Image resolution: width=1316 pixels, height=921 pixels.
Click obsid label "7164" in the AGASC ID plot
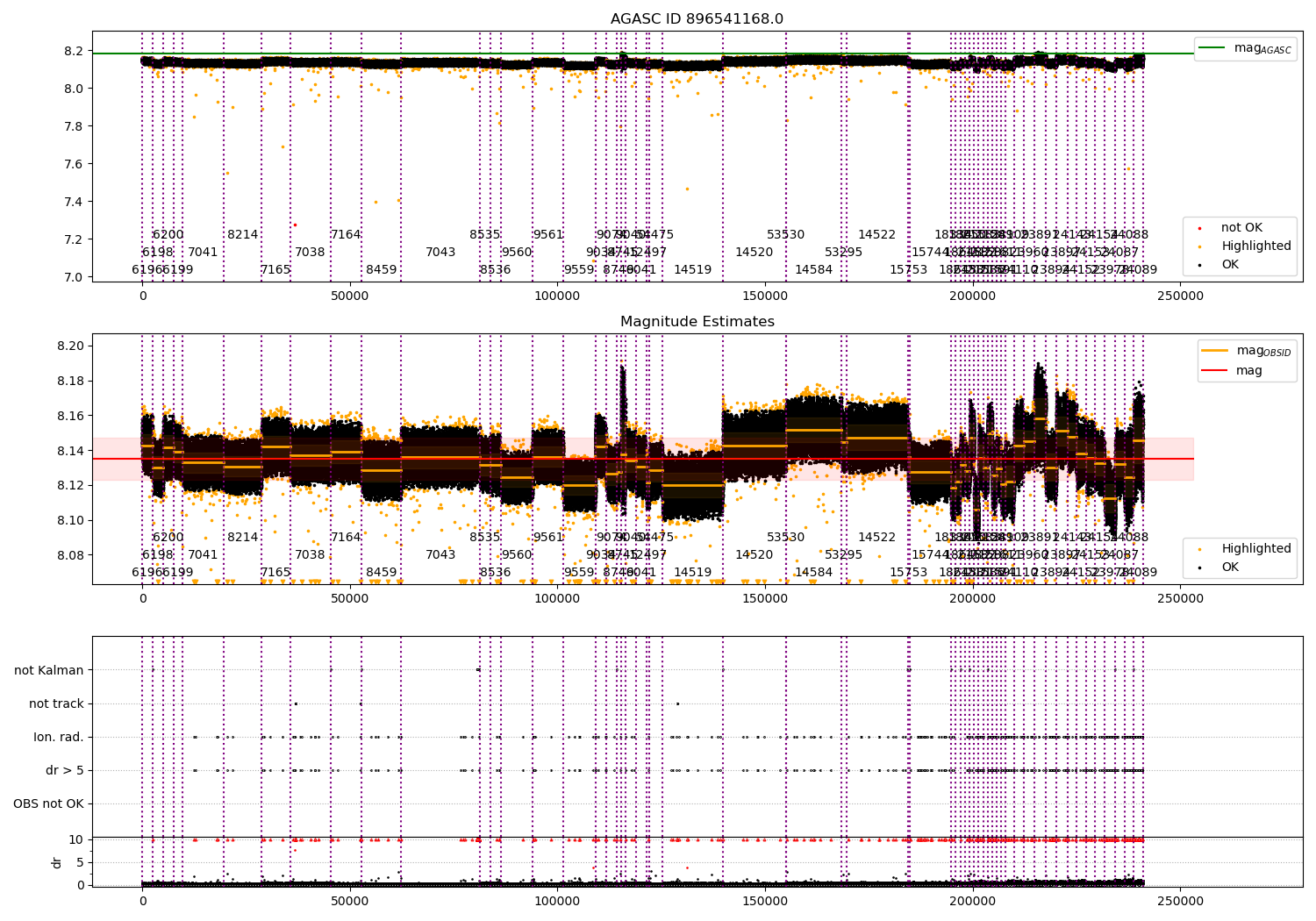[x=346, y=235]
